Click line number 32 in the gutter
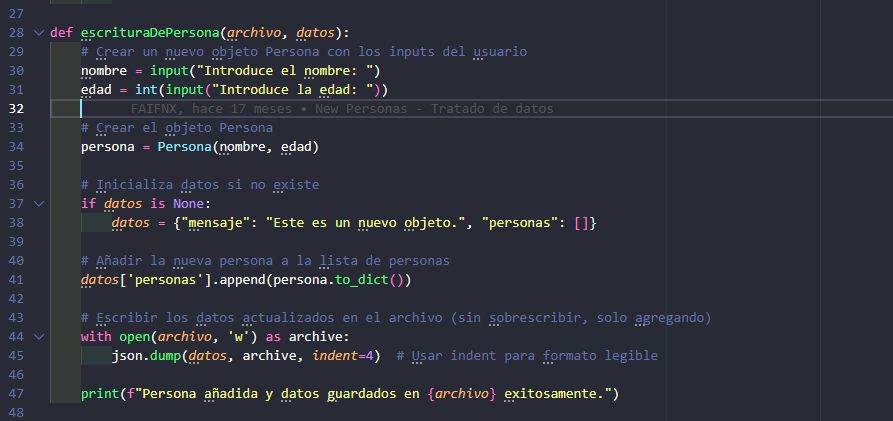Screen dimensions: 893x421 [x=17, y=109]
